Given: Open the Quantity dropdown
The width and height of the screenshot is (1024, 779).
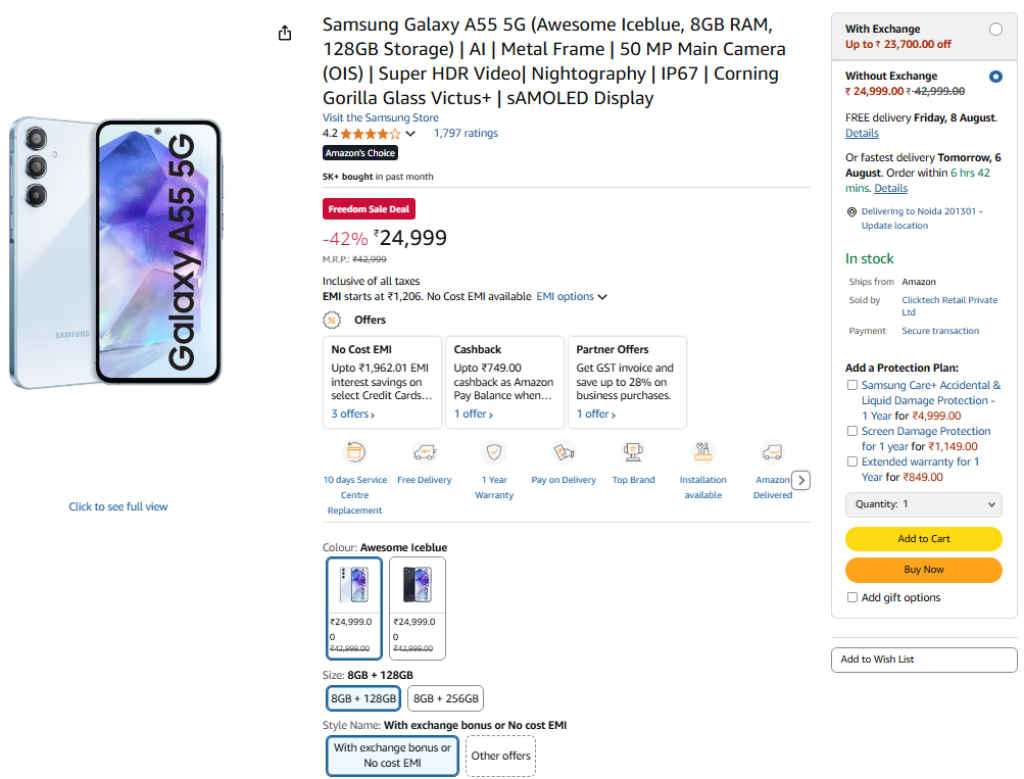Looking at the screenshot, I should (922, 504).
